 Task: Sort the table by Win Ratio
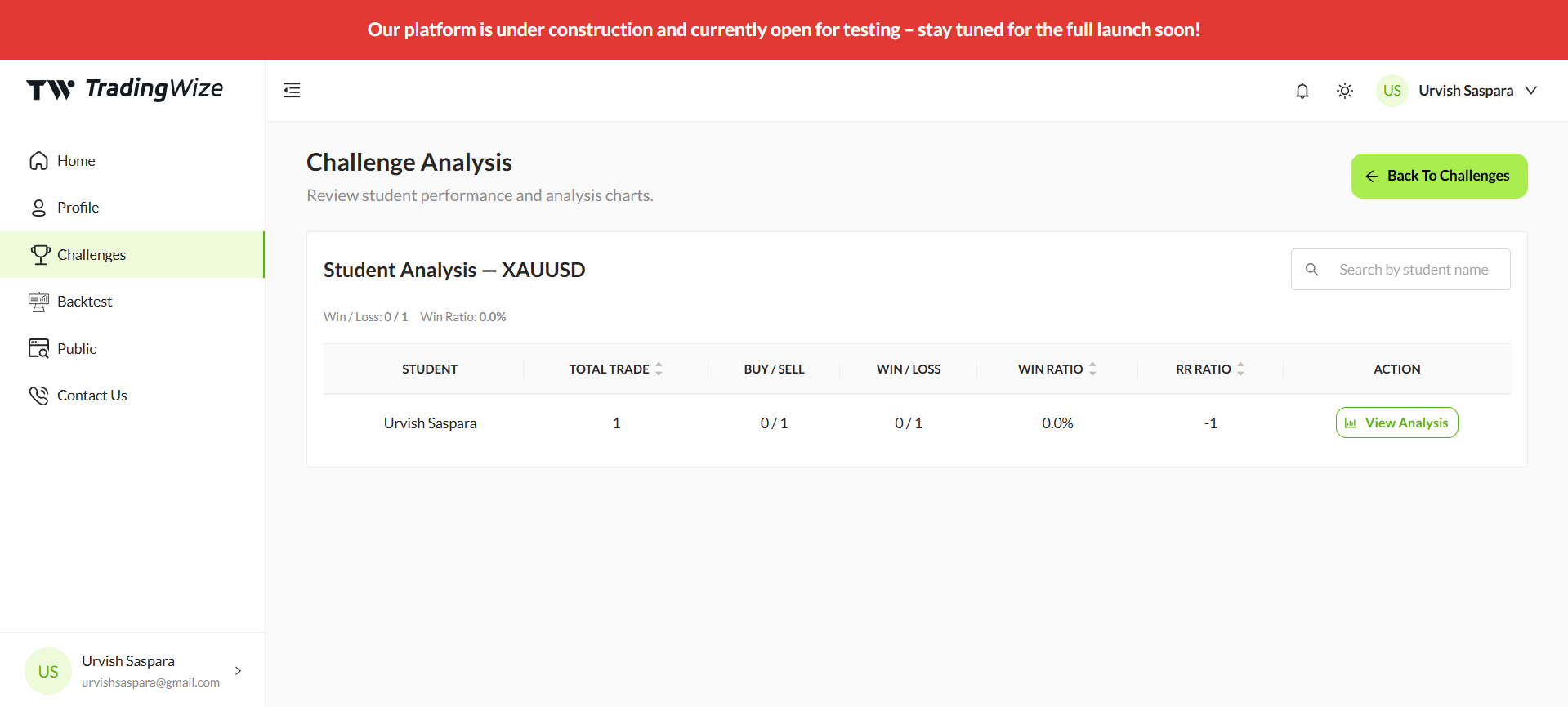point(1092,369)
